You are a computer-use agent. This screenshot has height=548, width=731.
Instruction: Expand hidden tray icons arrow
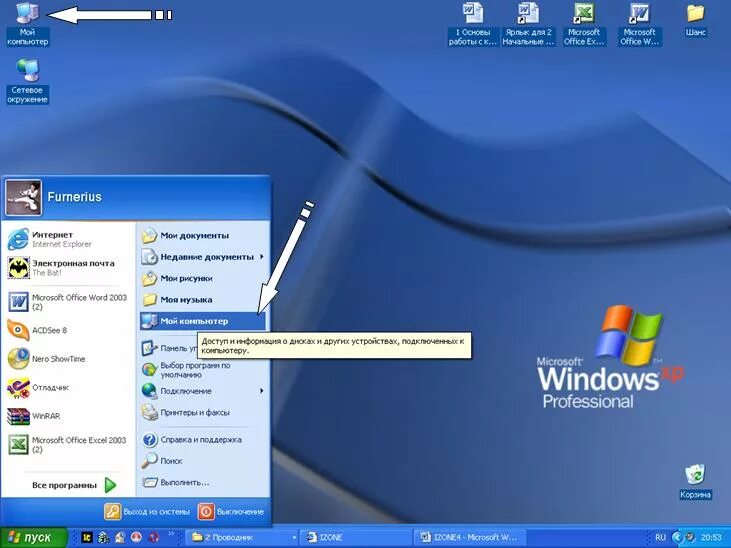pyautogui.click(x=677, y=538)
